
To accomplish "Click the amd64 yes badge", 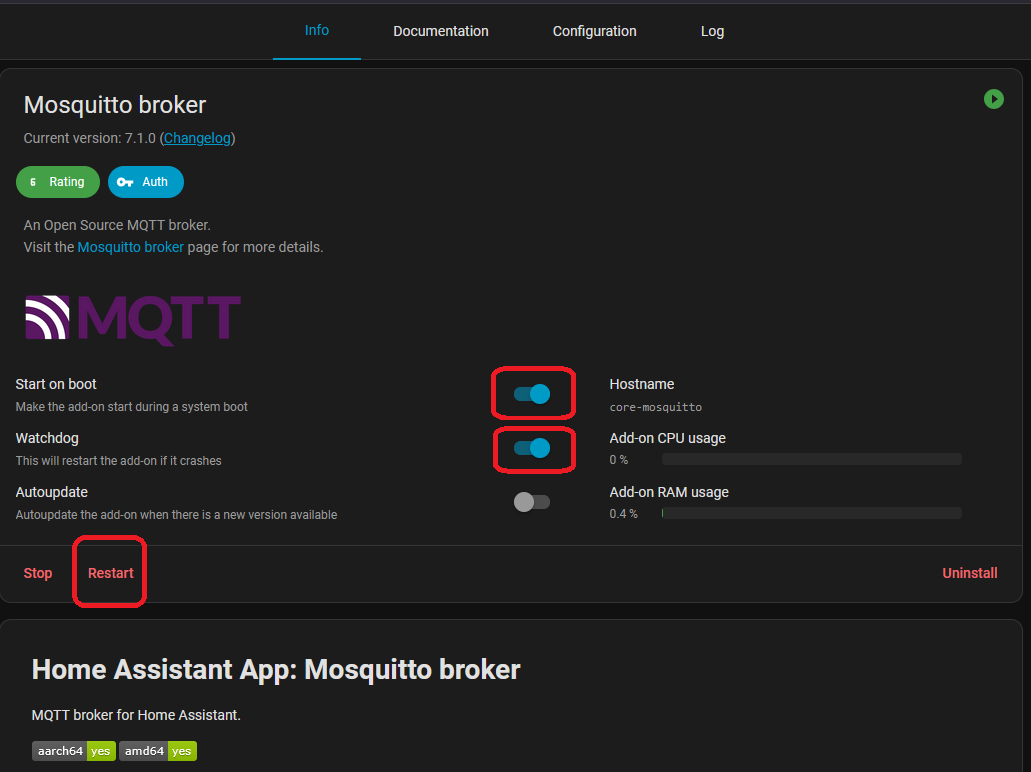I will (158, 751).
